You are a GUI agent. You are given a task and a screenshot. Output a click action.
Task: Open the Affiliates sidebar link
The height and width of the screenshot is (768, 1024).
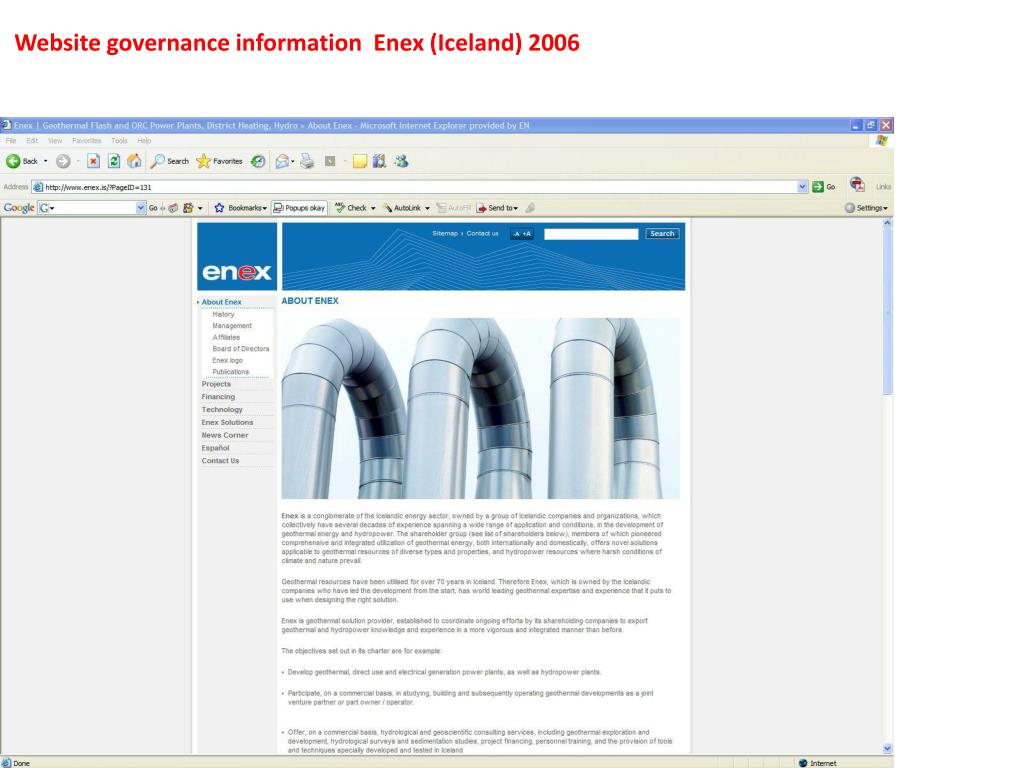click(x=226, y=338)
